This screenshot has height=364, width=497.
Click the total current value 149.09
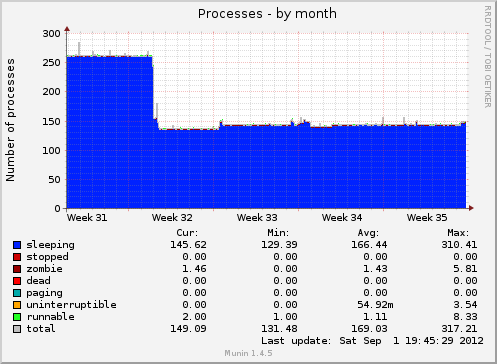pos(188,329)
